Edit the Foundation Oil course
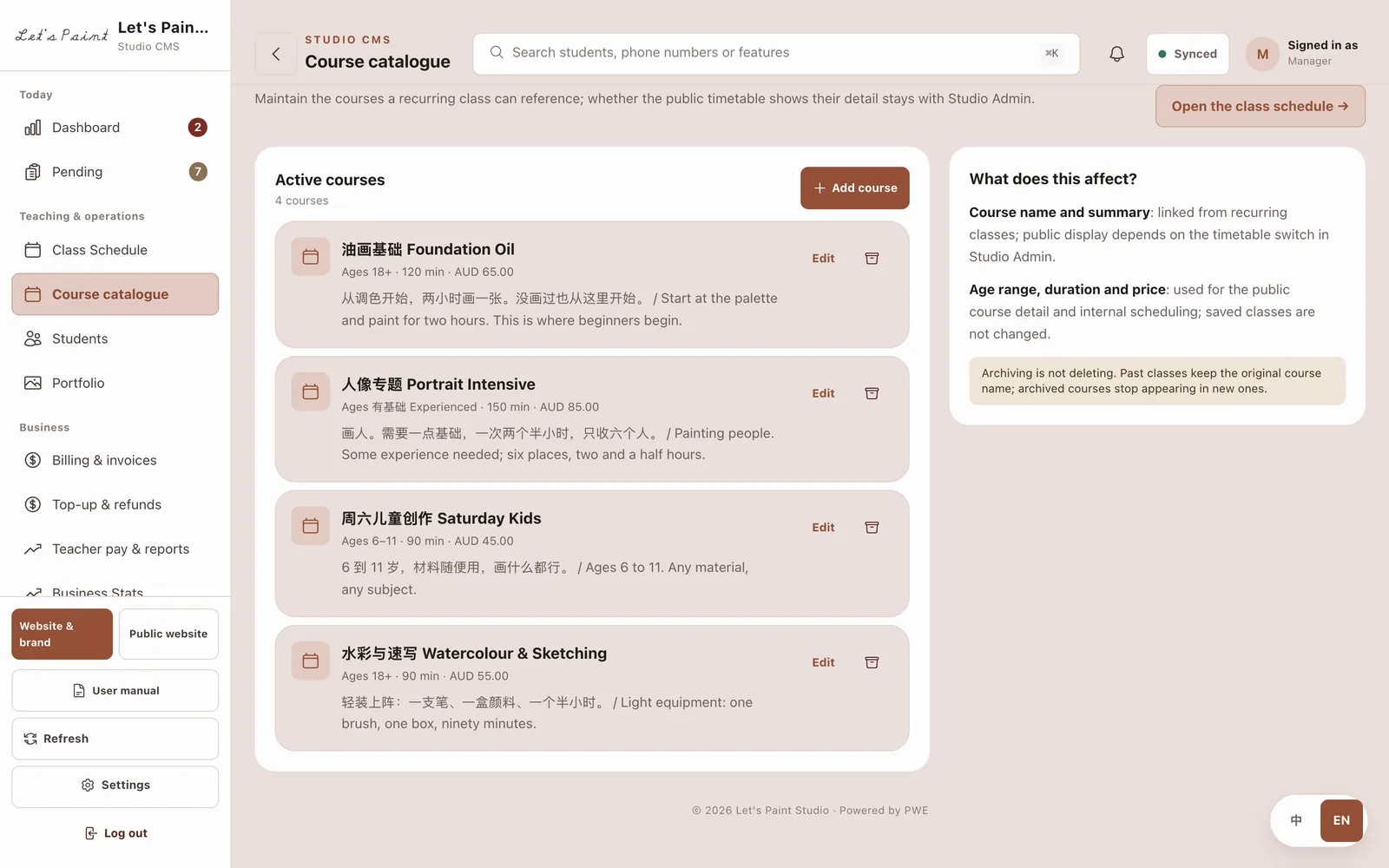The height and width of the screenshot is (868, 1389). pyautogui.click(x=823, y=259)
